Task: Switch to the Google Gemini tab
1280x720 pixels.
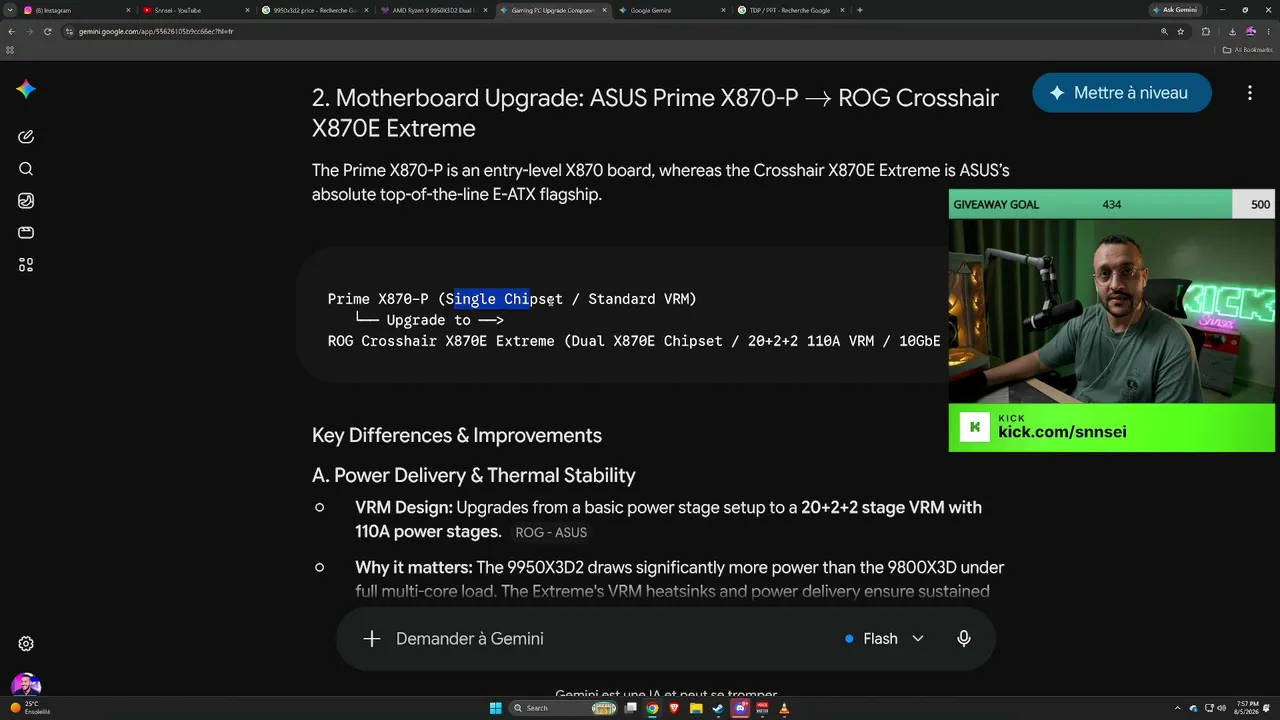Action: point(671,10)
